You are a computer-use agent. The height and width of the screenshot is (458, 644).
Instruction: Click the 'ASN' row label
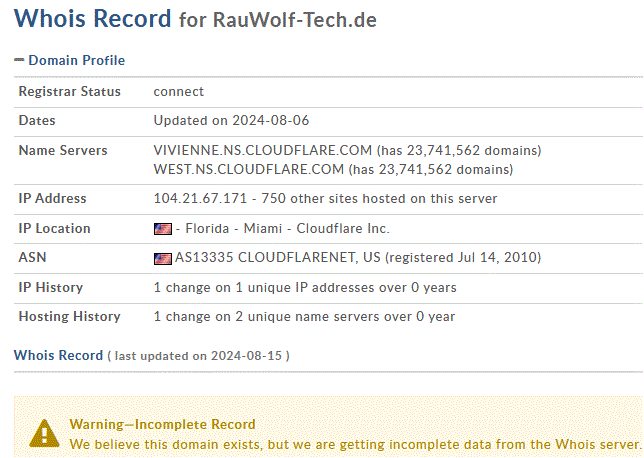(x=32, y=257)
